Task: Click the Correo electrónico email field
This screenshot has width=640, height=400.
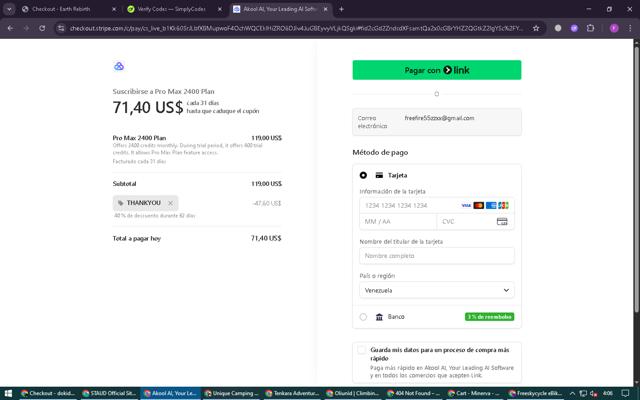Action: point(437,122)
